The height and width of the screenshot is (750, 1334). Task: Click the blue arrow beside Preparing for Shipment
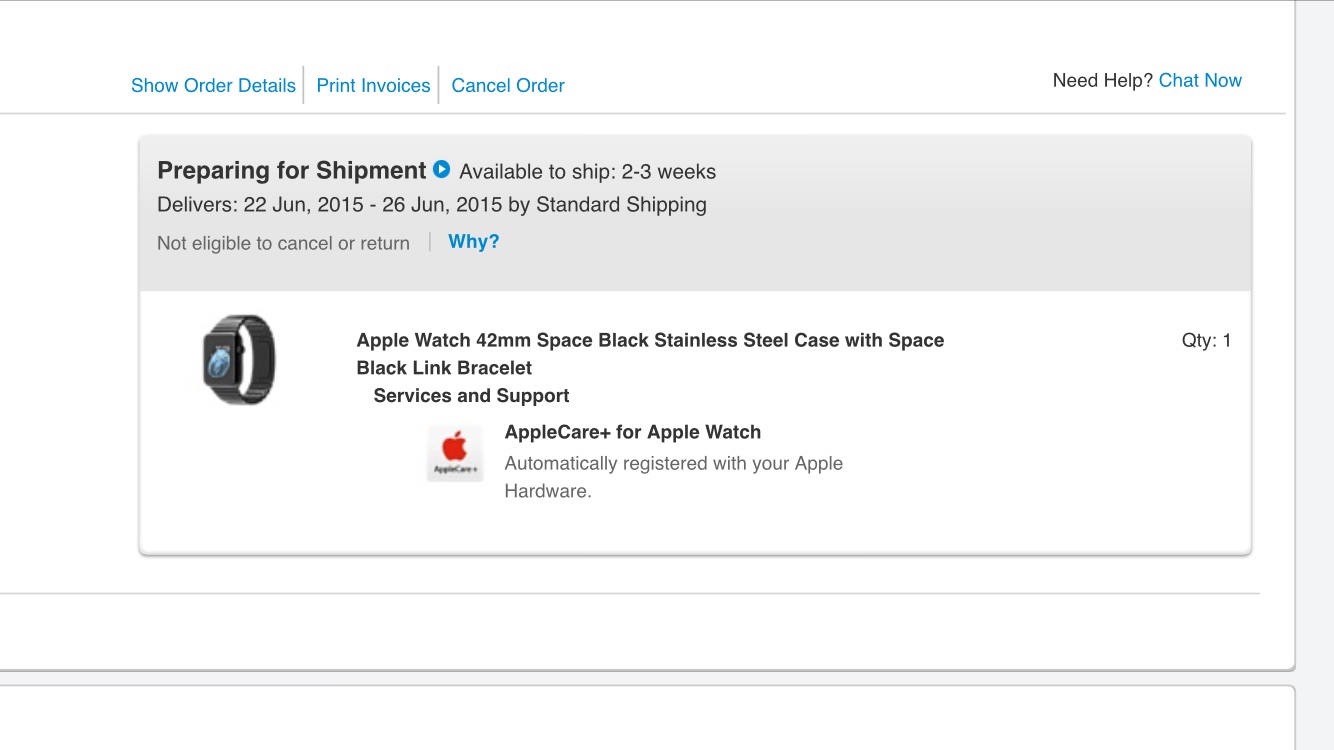(441, 170)
